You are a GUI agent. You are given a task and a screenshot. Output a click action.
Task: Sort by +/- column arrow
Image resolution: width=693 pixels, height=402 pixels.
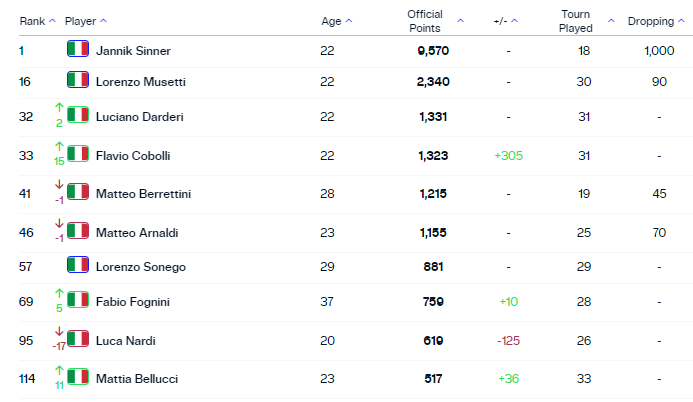coord(514,21)
